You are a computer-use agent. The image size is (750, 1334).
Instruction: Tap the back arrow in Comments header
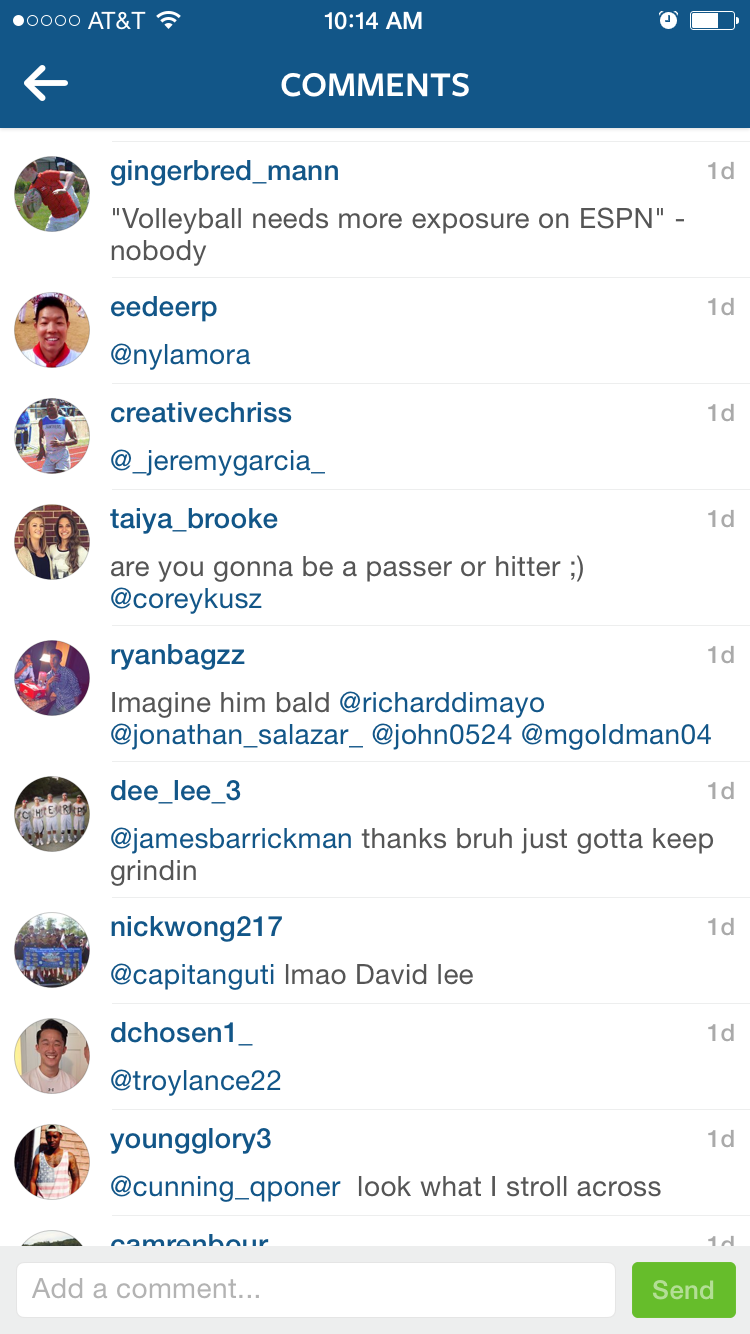pyautogui.click(x=46, y=84)
